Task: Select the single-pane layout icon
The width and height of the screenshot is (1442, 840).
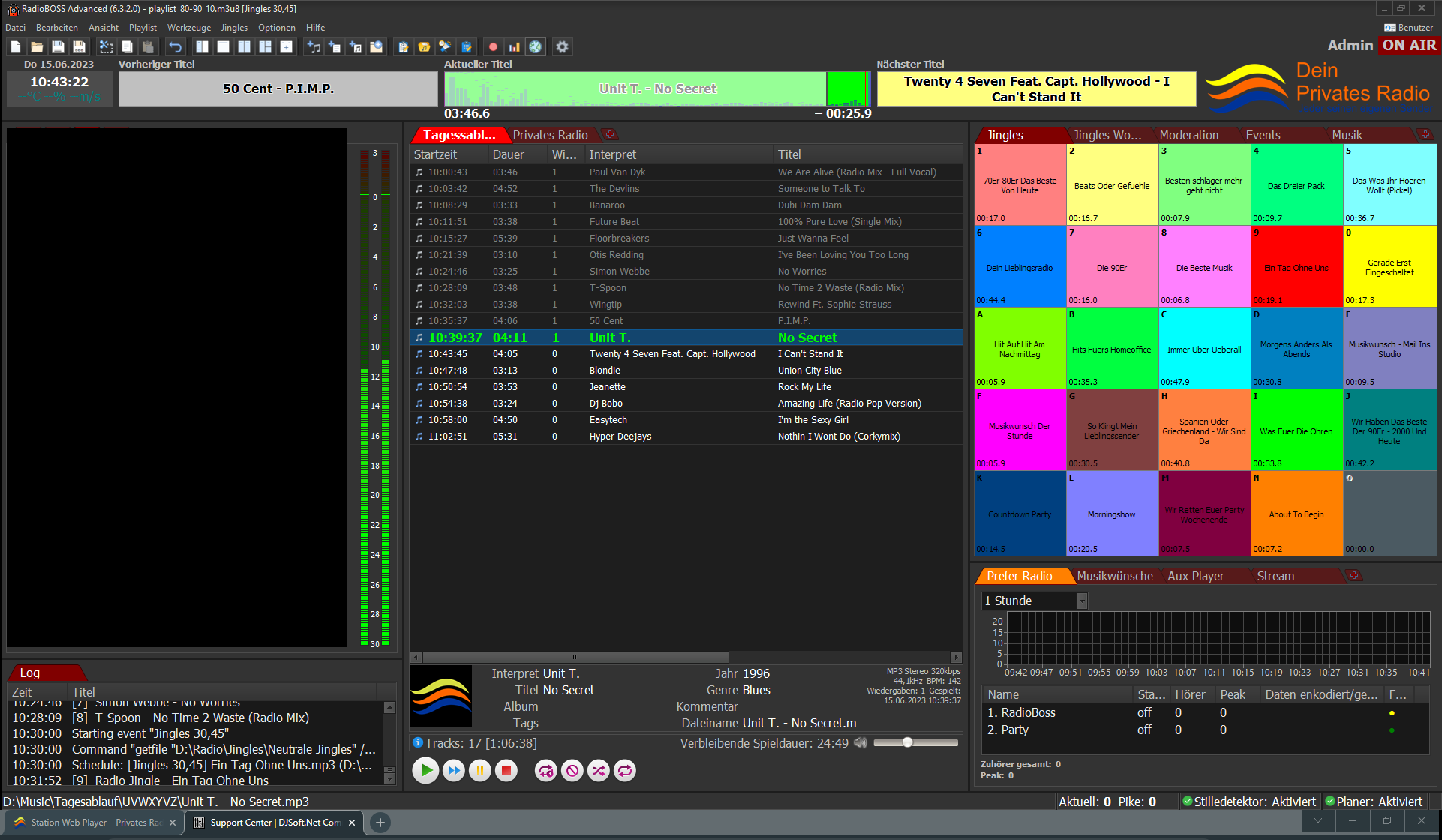Action: 223,46
